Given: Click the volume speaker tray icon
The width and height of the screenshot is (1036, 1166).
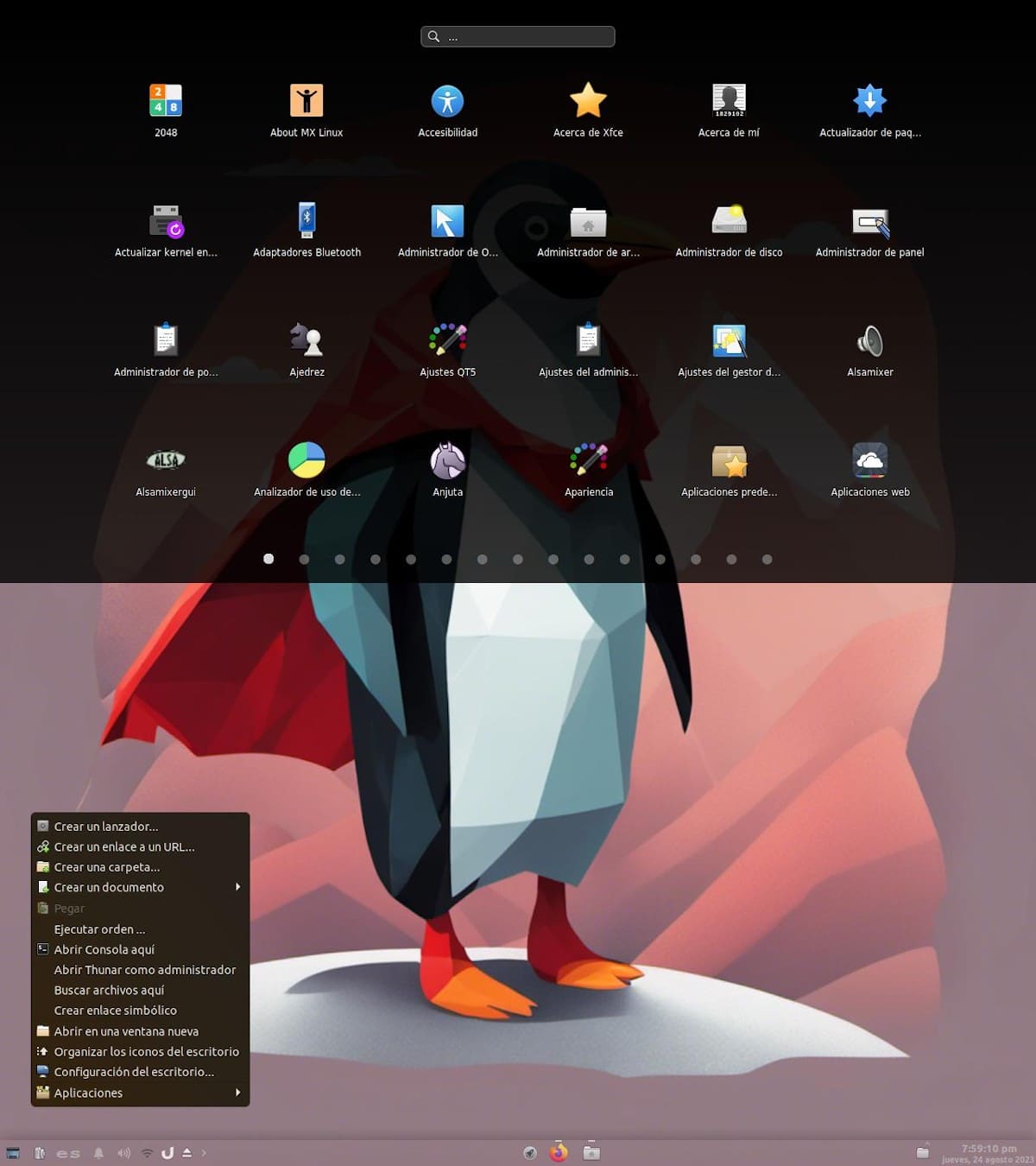Looking at the screenshot, I should point(123,1153).
